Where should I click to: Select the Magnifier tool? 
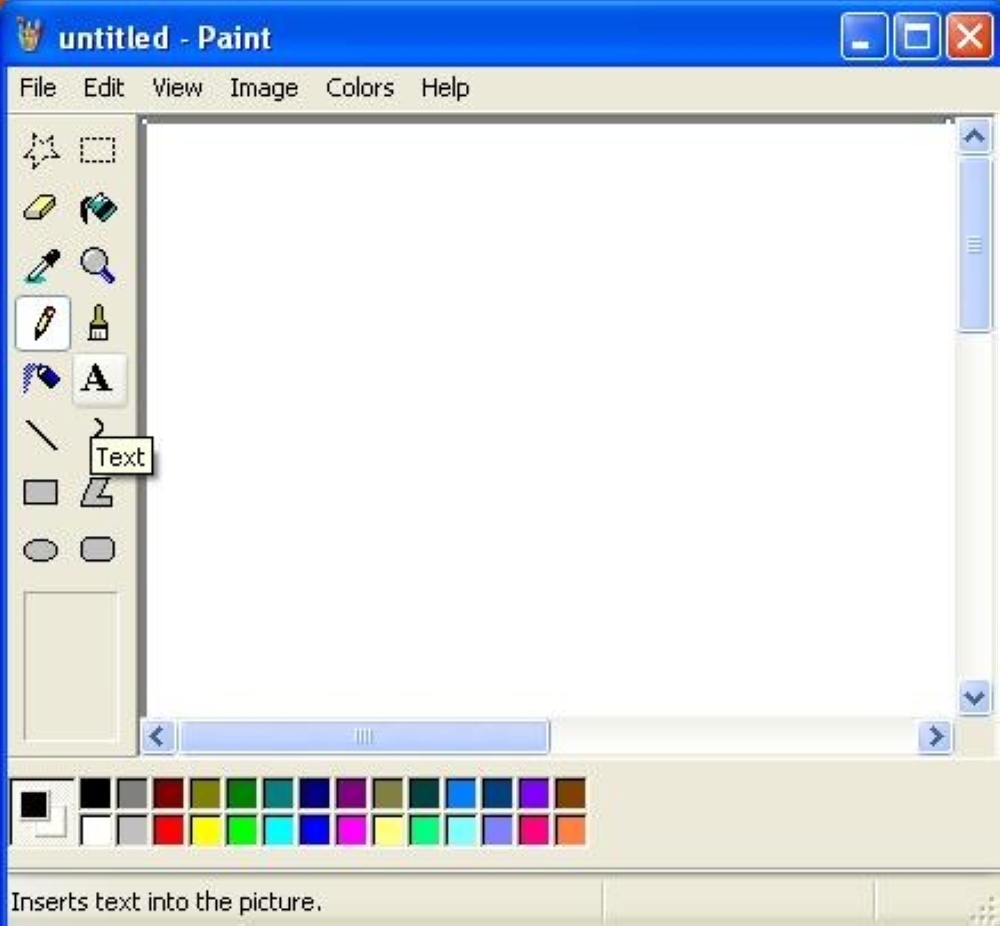(x=98, y=266)
